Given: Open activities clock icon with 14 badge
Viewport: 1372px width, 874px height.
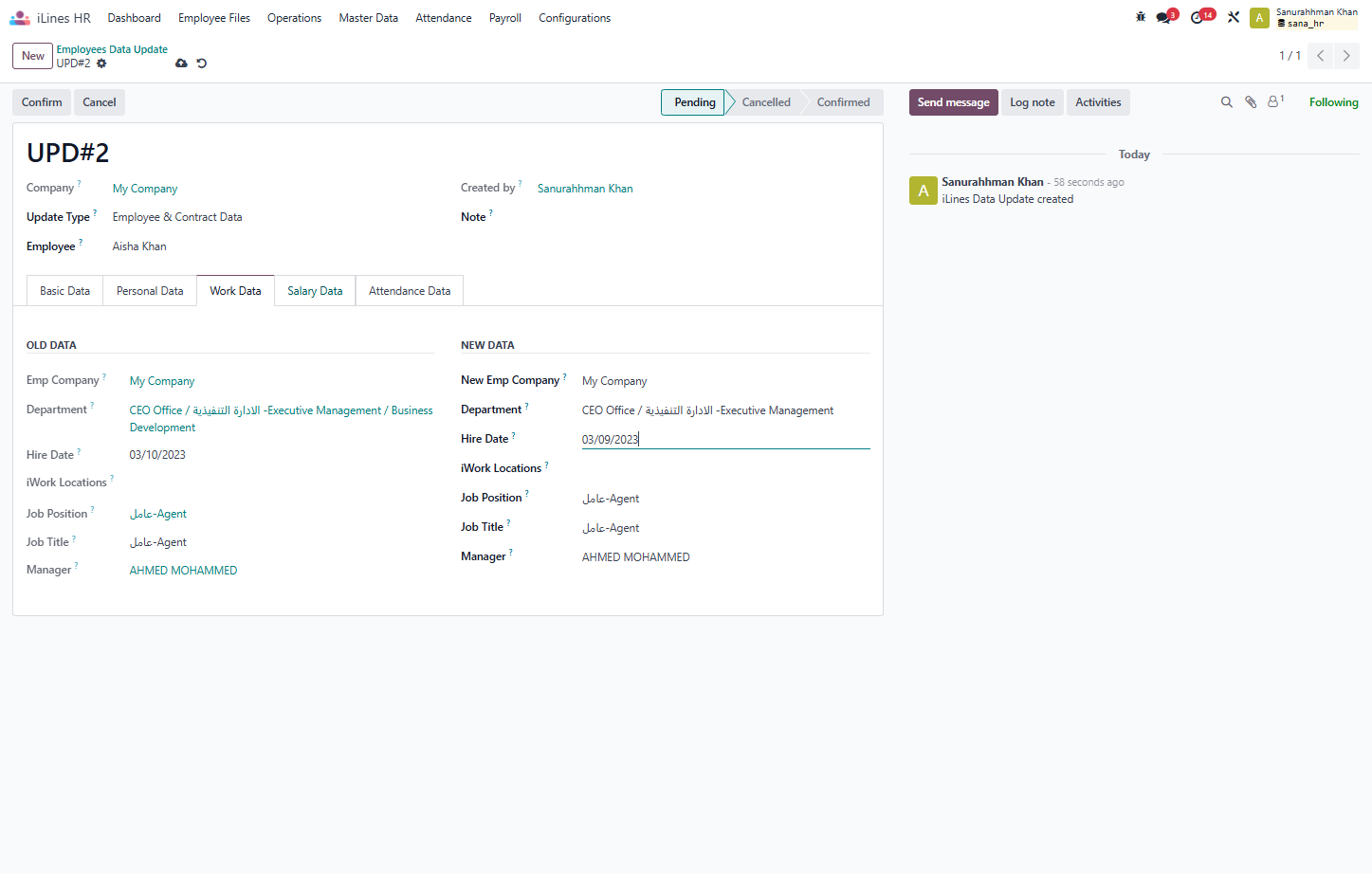Looking at the screenshot, I should pos(1201,17).
